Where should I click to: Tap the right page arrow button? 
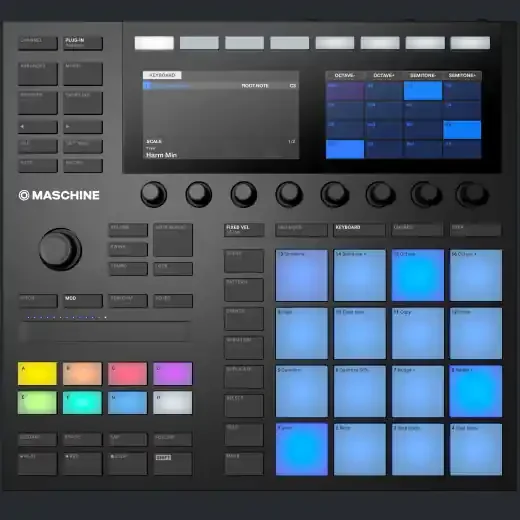[x=83, y=127]
